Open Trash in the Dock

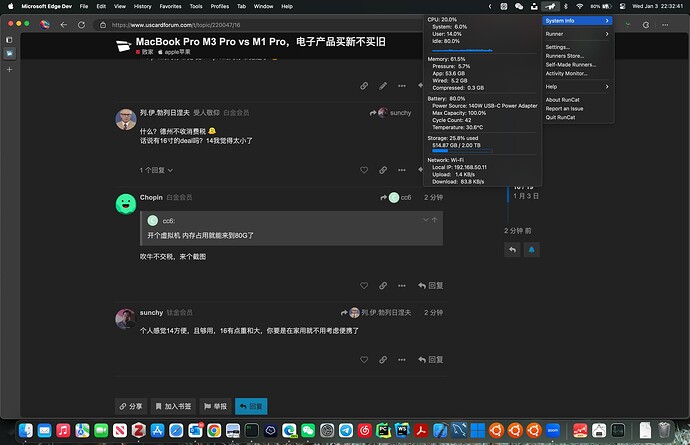click(664, 430)
